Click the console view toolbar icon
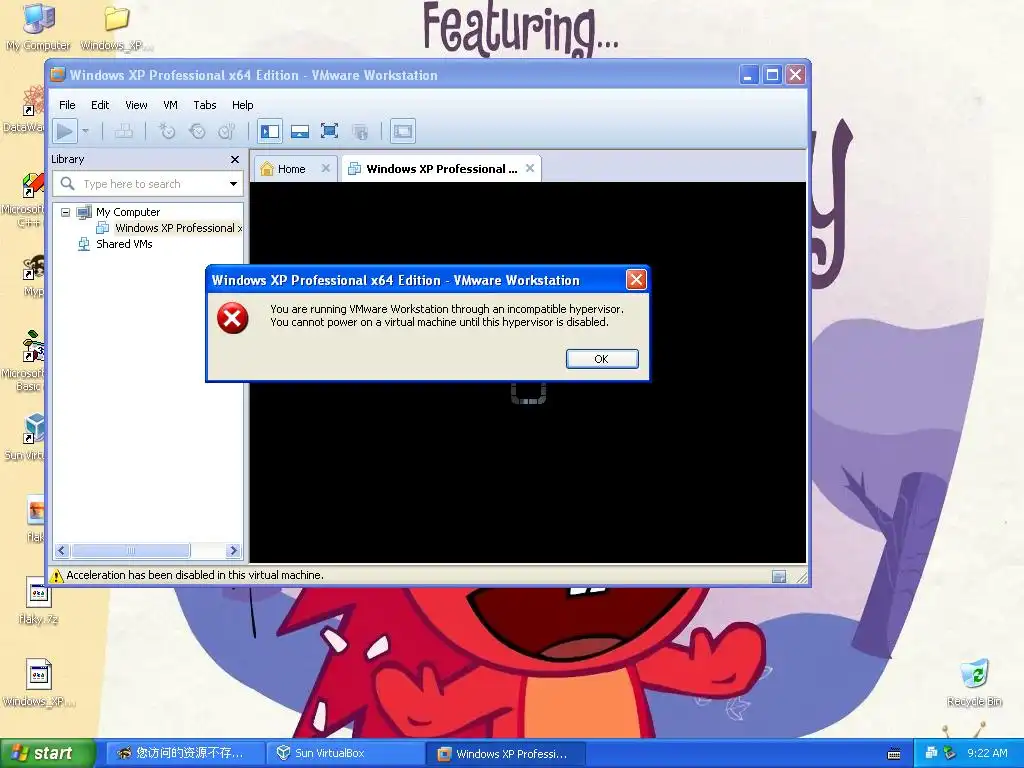Viewport: 1024px width, 768px height. click(x=402, y=131)
